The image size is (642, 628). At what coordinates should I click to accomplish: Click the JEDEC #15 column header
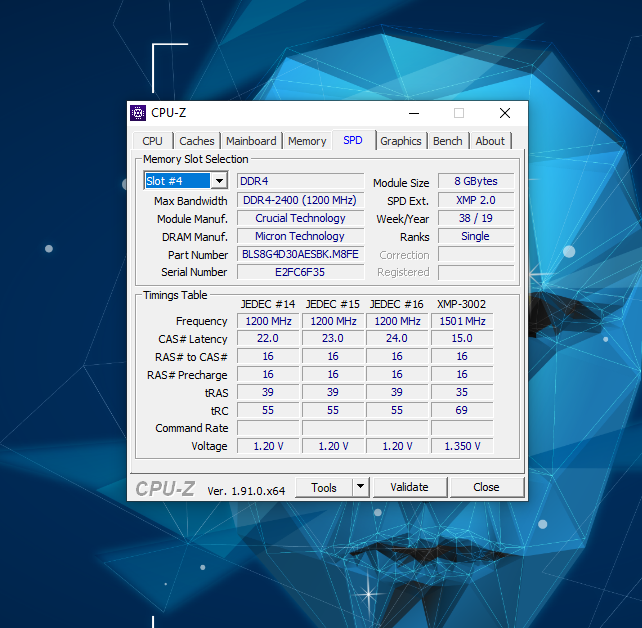(332, 304)
